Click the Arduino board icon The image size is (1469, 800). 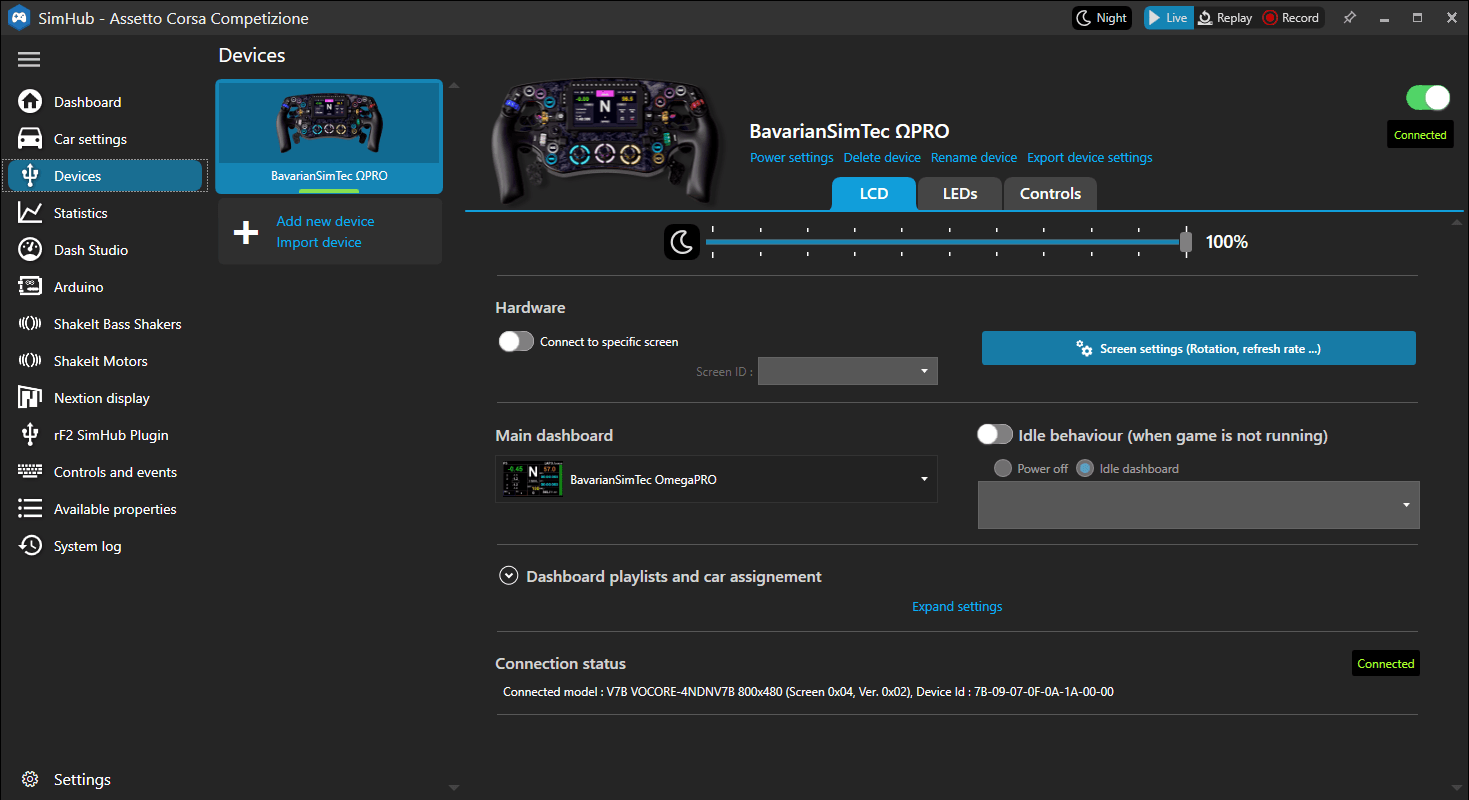click(30, 287)
